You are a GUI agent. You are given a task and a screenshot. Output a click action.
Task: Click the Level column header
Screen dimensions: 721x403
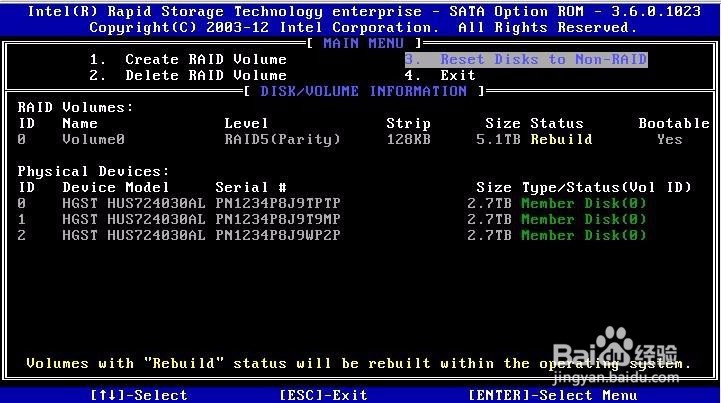click(x=246, y=123)
